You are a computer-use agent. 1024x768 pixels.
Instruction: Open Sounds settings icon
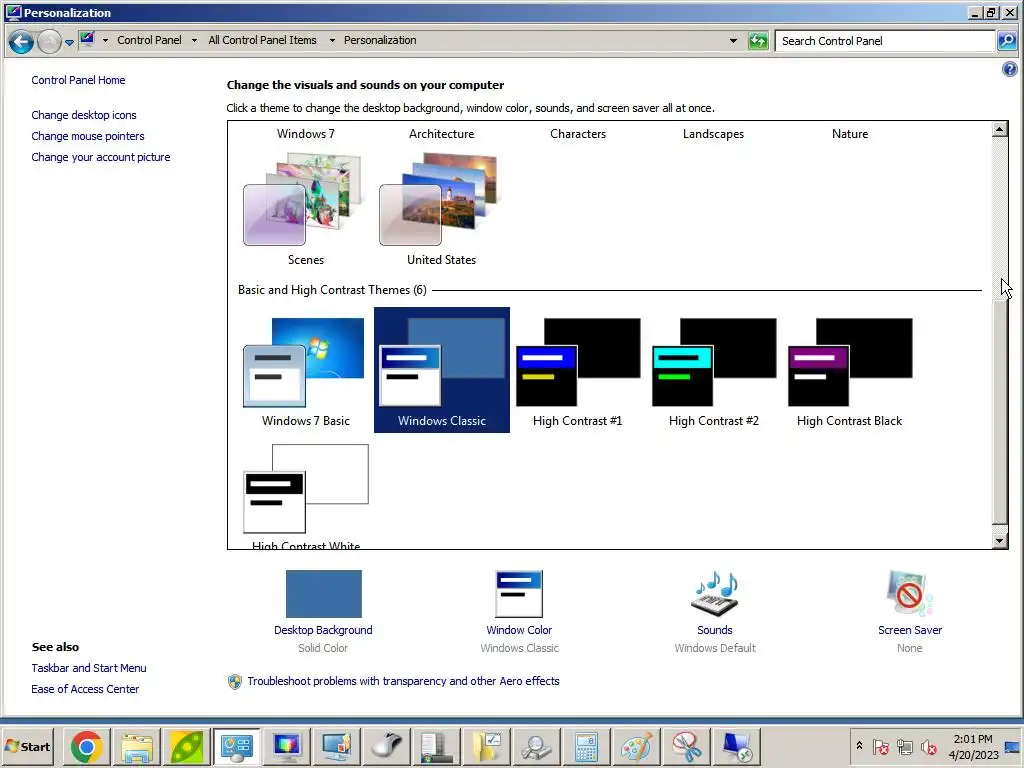coord(714,594)
